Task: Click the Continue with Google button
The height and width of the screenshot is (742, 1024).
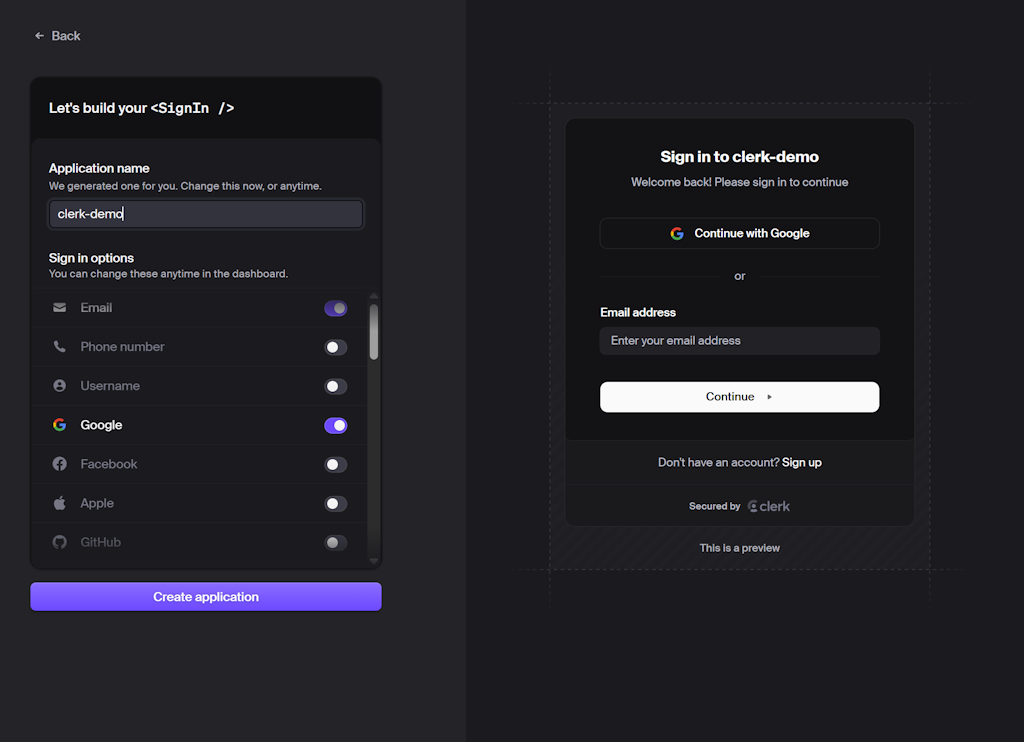Action: point(739,232)
